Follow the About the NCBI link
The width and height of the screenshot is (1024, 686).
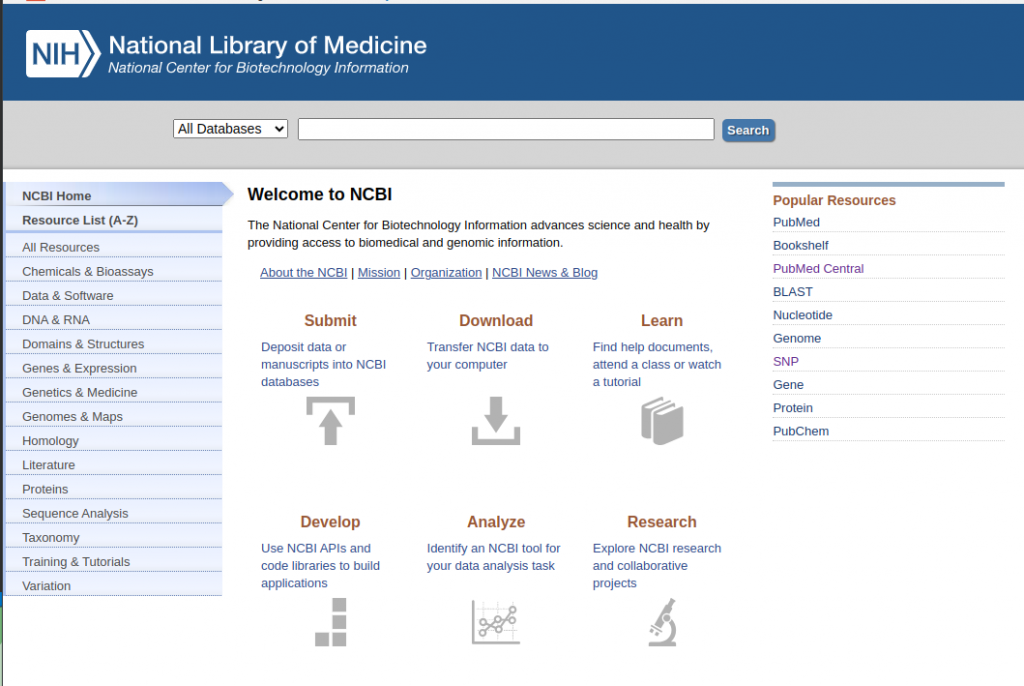(x=304, y=272)
